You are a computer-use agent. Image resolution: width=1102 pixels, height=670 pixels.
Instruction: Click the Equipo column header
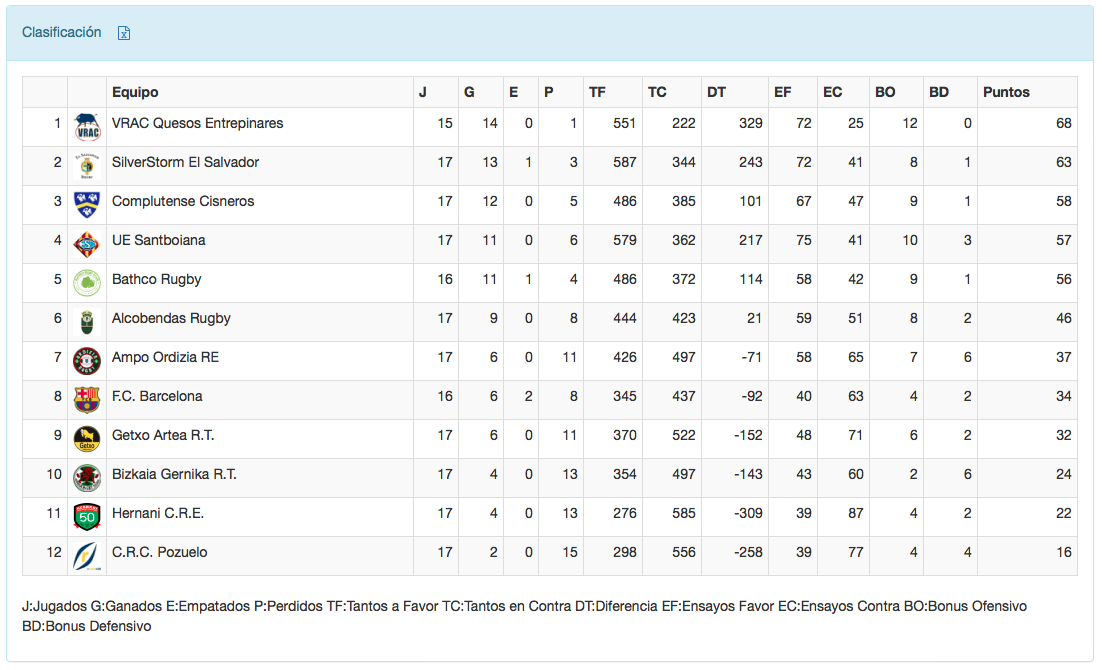click(135, 92)
